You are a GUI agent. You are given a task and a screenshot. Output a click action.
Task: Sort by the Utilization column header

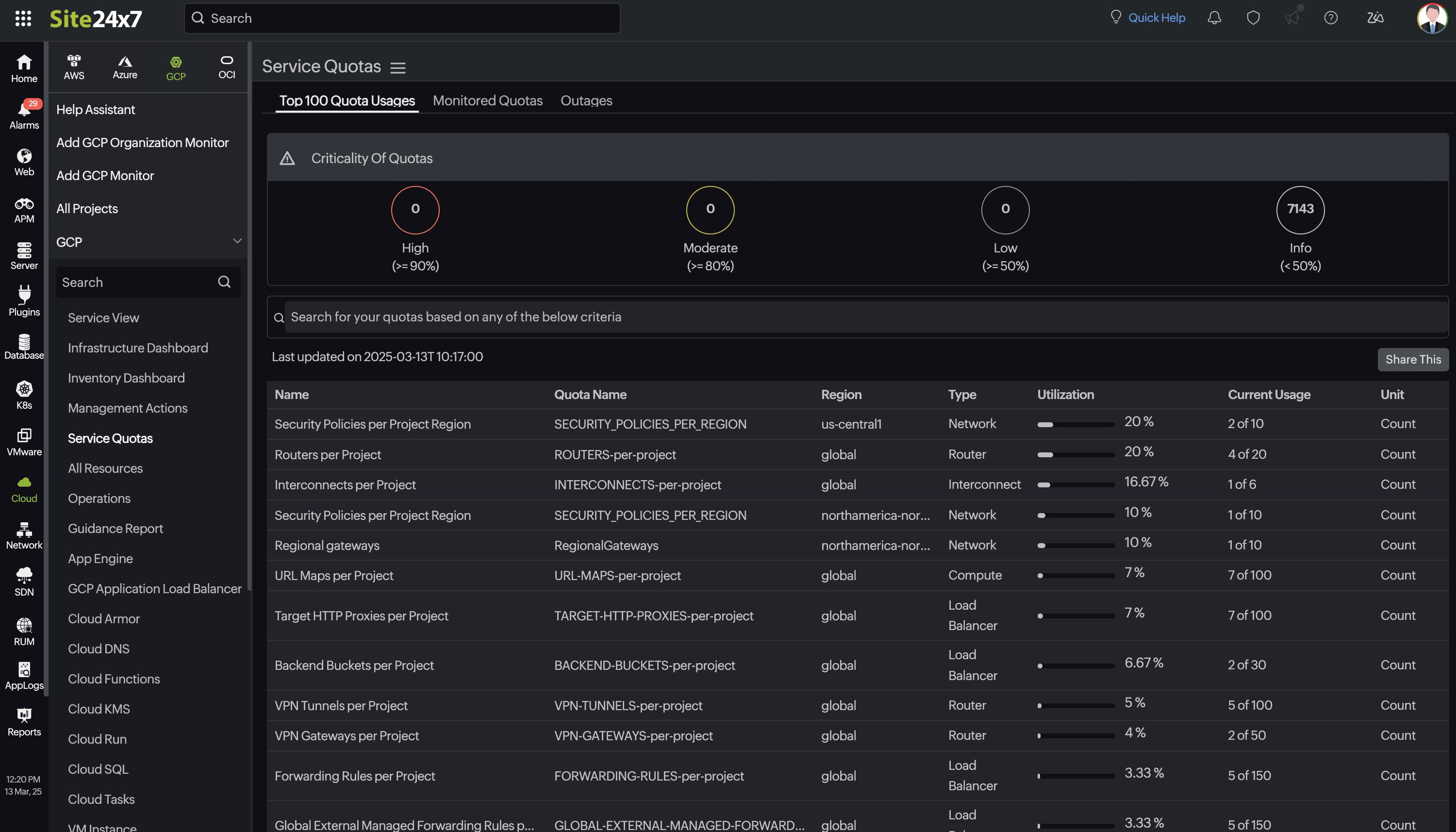point(1065,395)
